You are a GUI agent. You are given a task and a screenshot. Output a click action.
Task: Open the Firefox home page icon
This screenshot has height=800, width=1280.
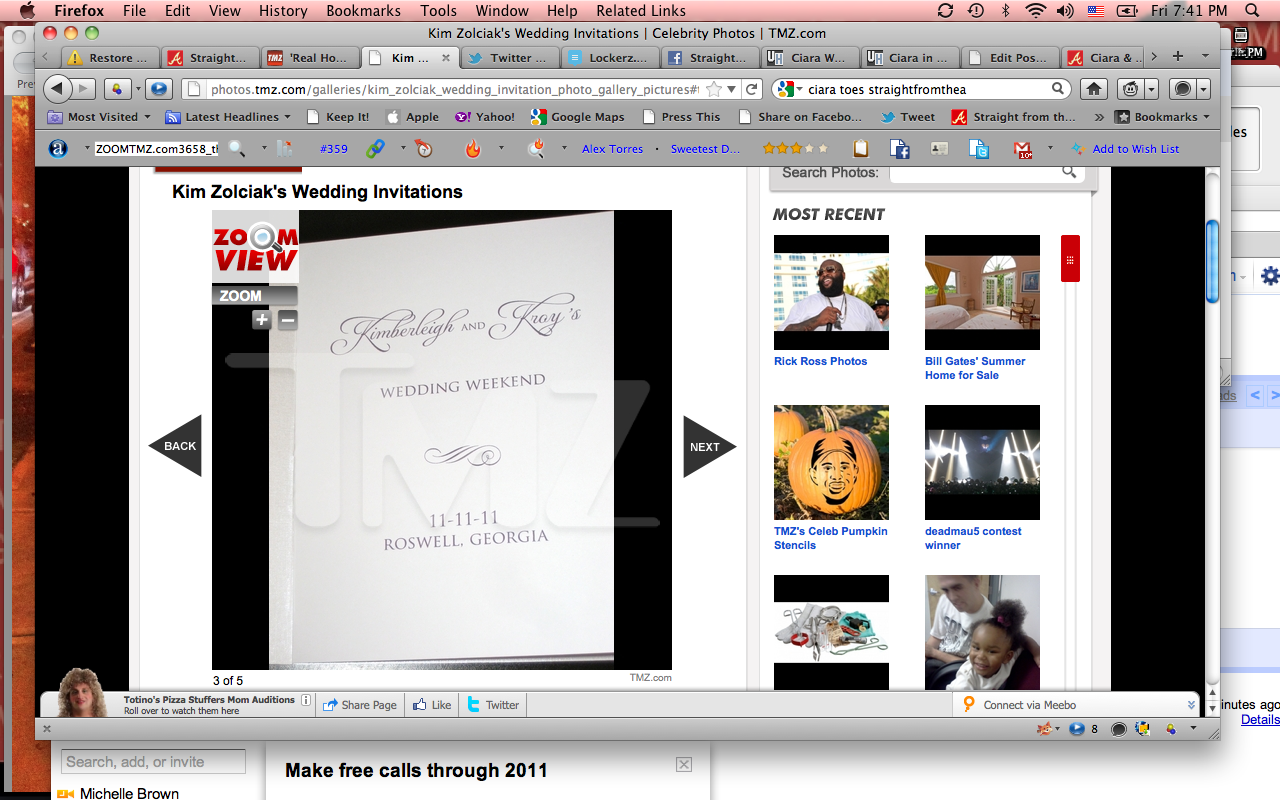click(x=1094, y=89)
